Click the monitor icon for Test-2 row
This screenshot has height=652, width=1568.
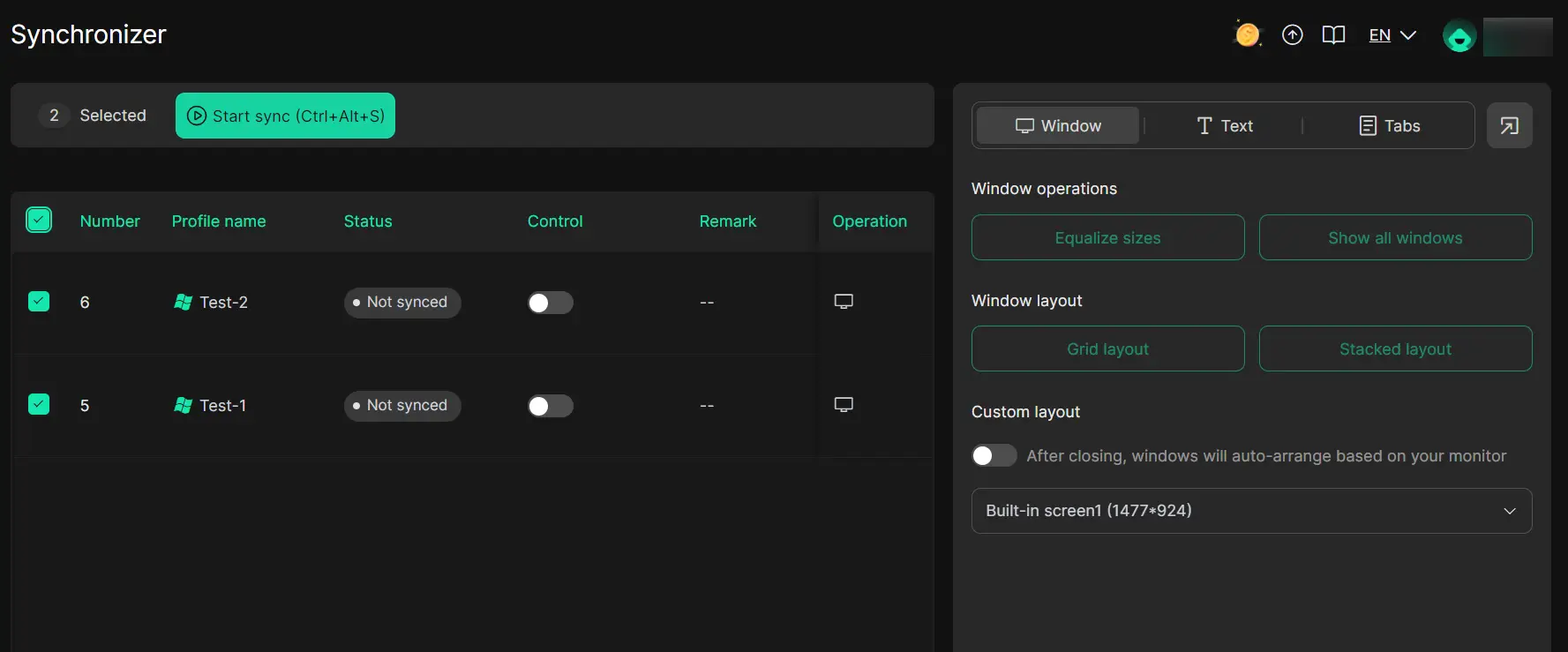(844, 302)
